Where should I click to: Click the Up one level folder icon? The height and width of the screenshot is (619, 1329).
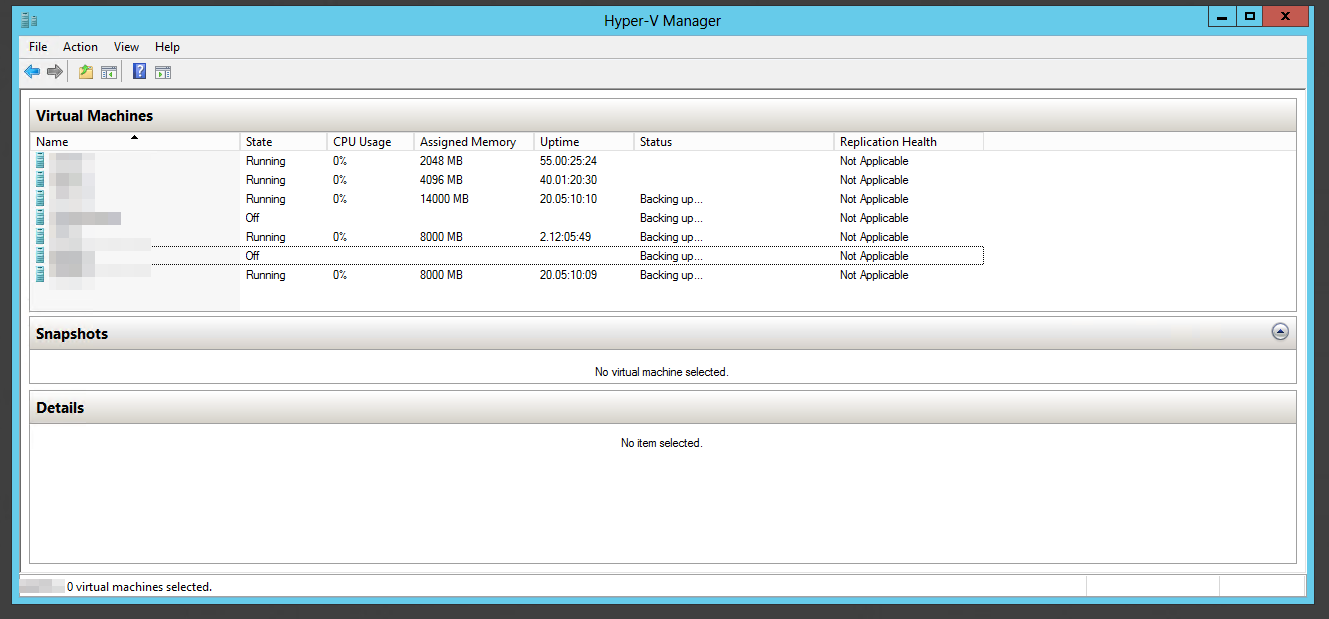(x=86, y=71)
